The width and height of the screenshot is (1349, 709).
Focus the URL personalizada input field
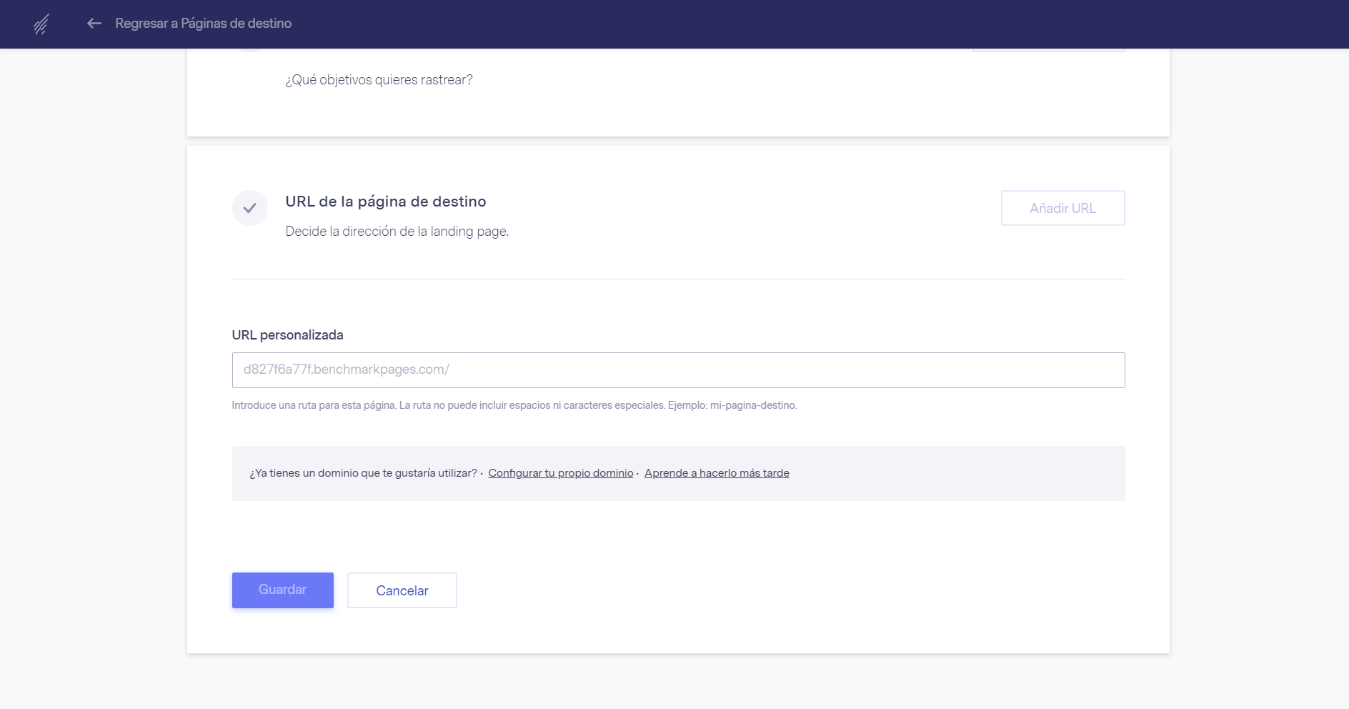coord(678,370)
